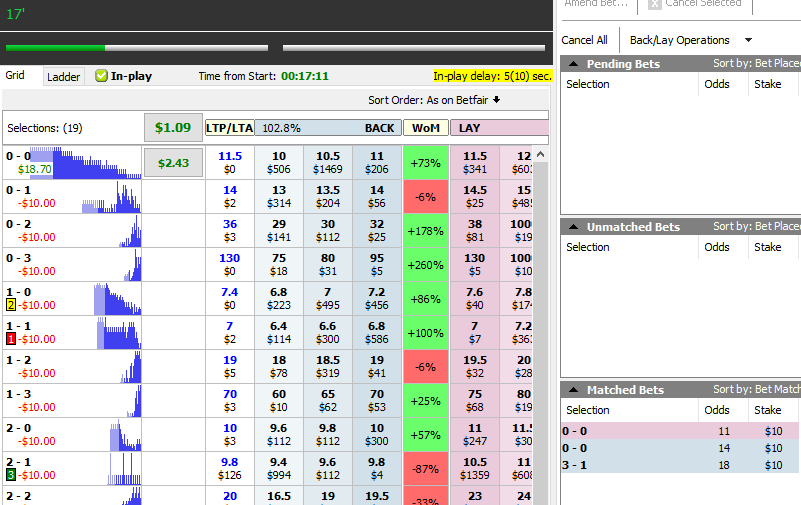Switch to the Grid view tab
801x505 pixels.
[15, 76]
